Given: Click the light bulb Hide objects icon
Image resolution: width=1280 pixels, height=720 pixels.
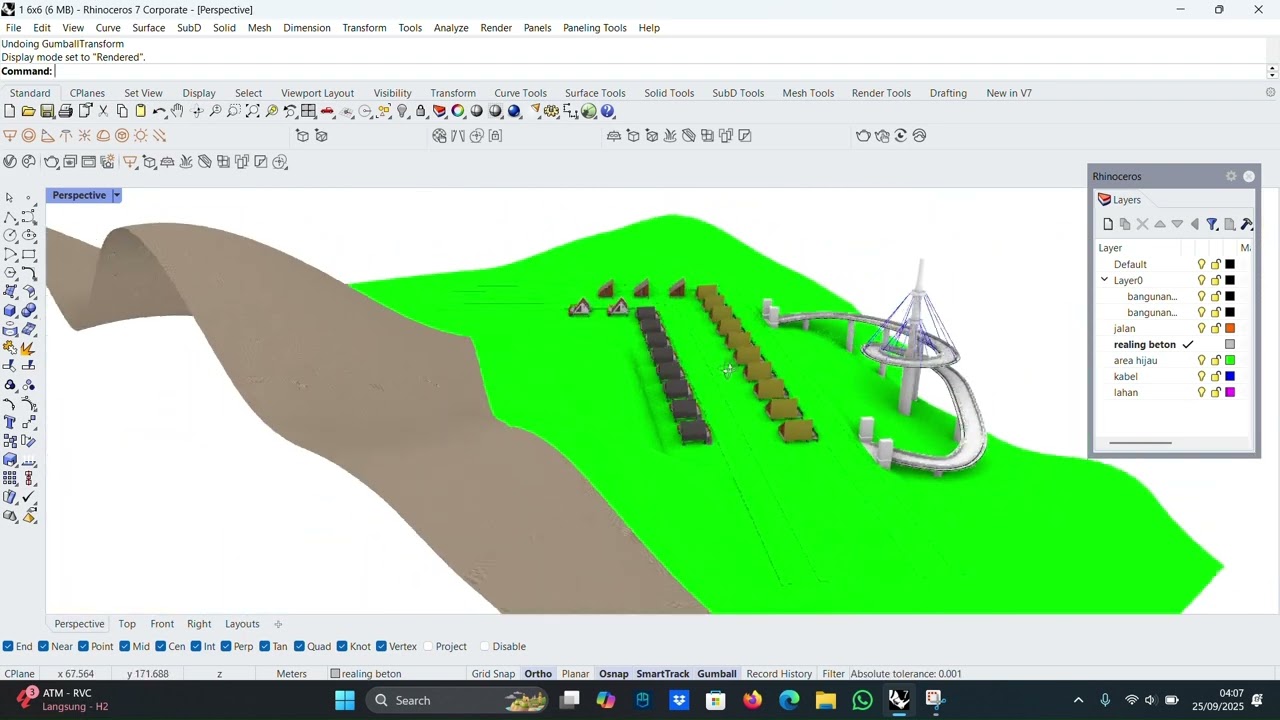Looking at the screenshot, I should (x=402, y=111).
